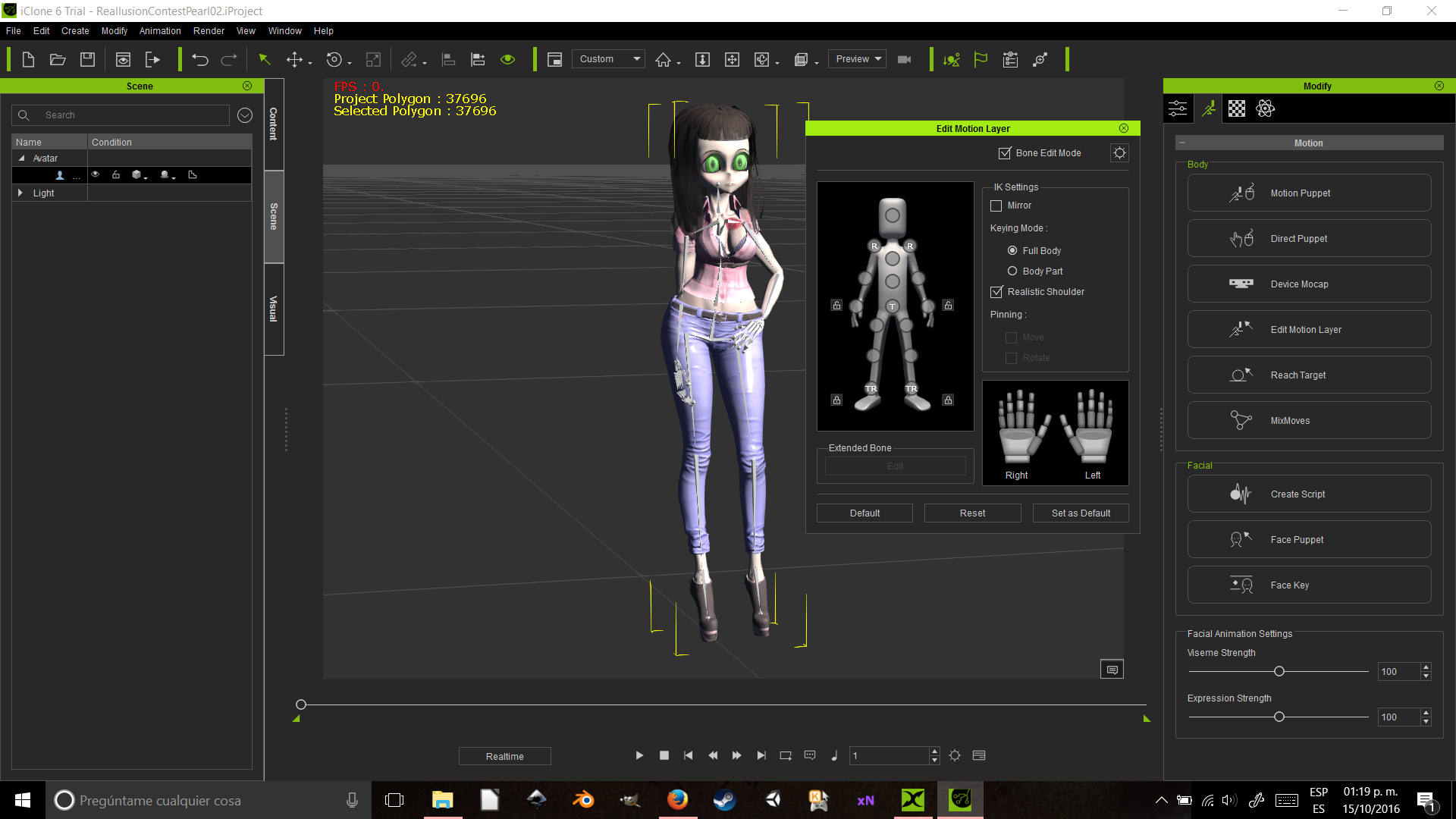
Task: Open the Direct Puppet tool
Action: click(1309, 239)
